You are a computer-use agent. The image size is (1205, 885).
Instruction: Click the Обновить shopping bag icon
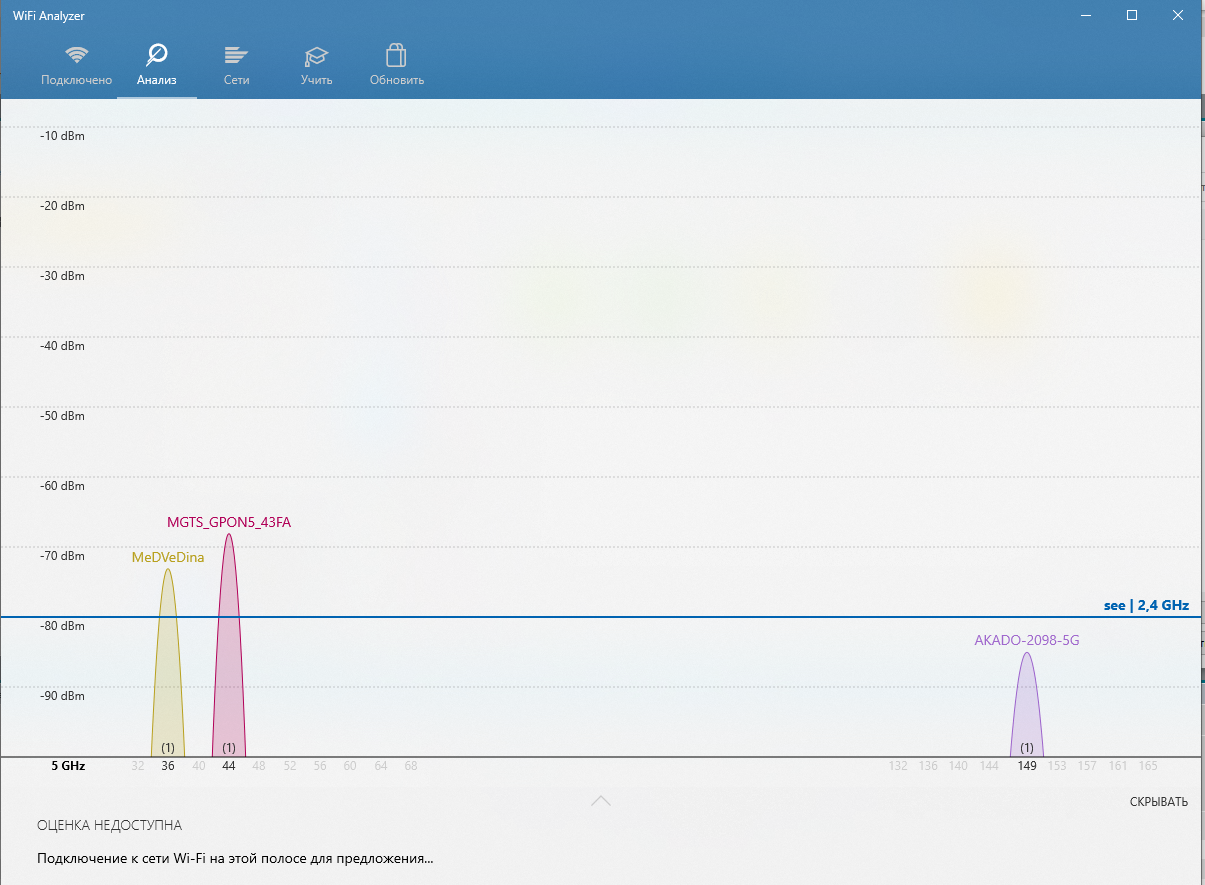coord(396,55)
